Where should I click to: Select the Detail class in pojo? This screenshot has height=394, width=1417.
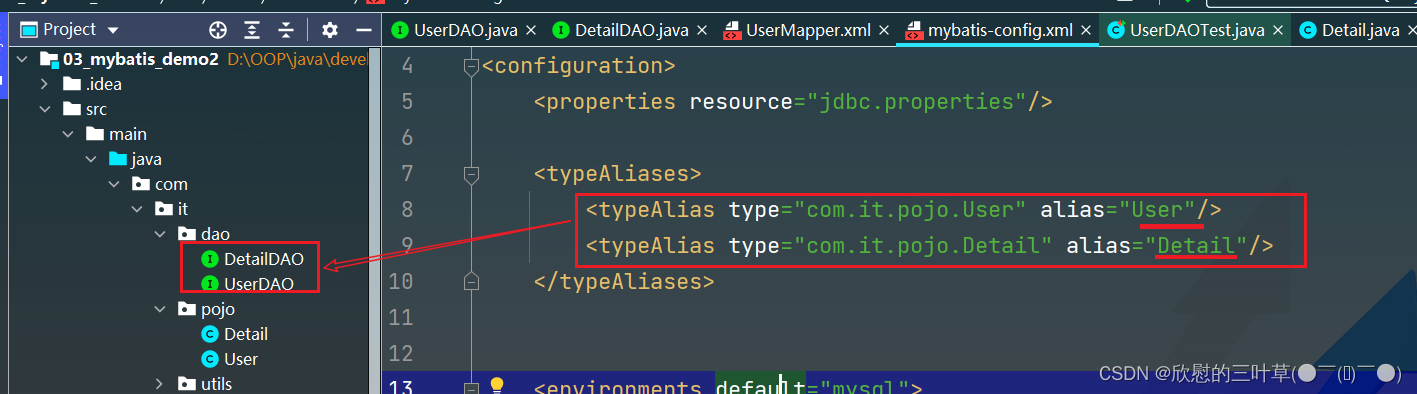(x=246, y=334)
